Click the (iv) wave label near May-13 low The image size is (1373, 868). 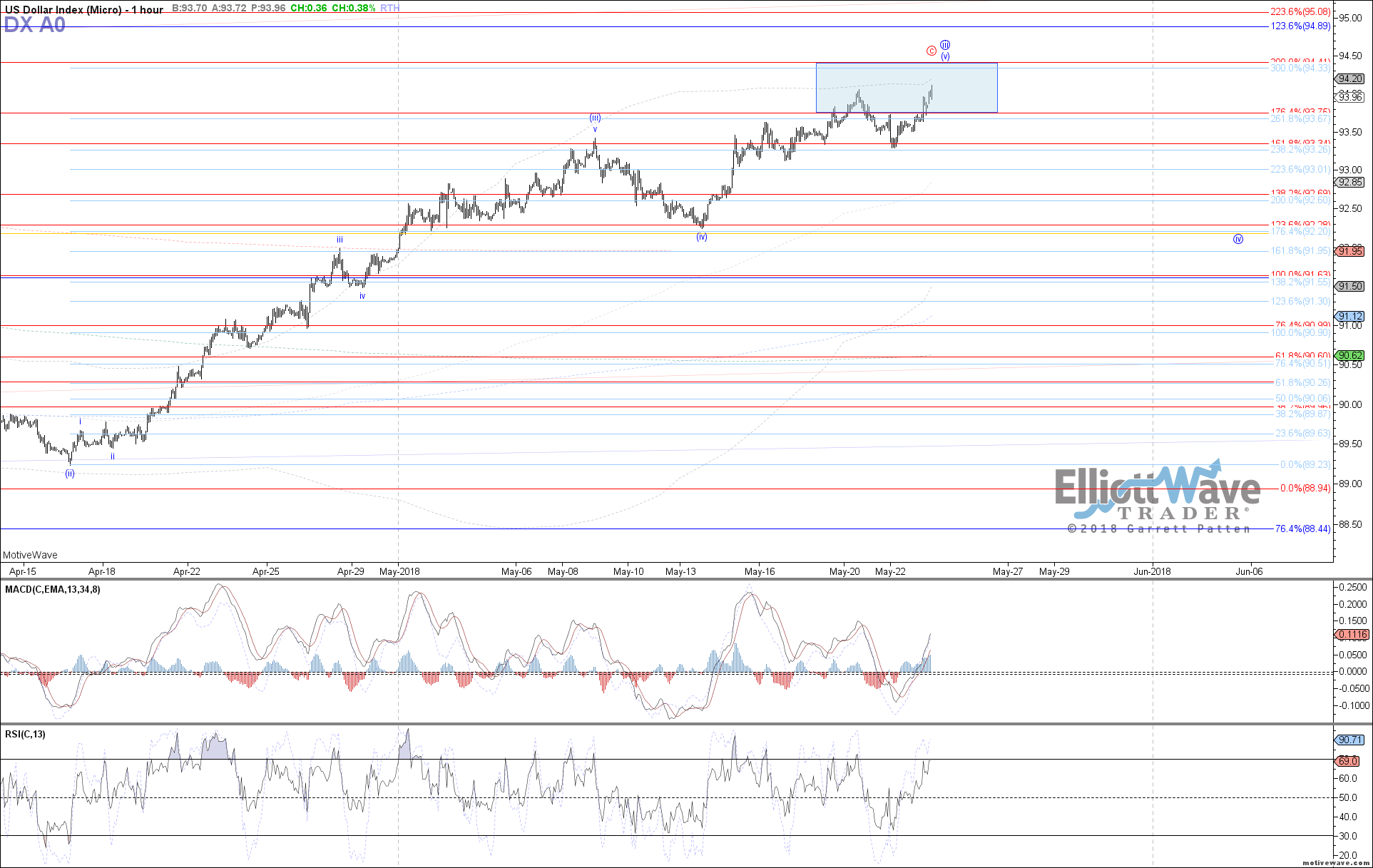[702, 237]
